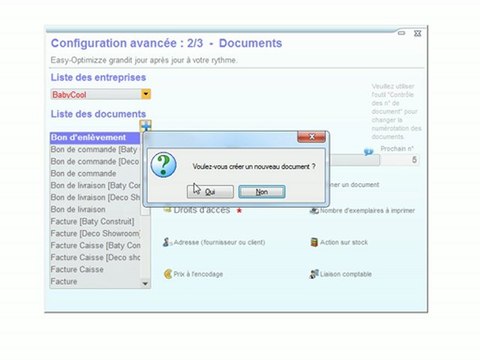The height and width of the screenshot is (360, 480).
Task: Minimize the Configuration avancée window
Action: [x=401, y=33]
